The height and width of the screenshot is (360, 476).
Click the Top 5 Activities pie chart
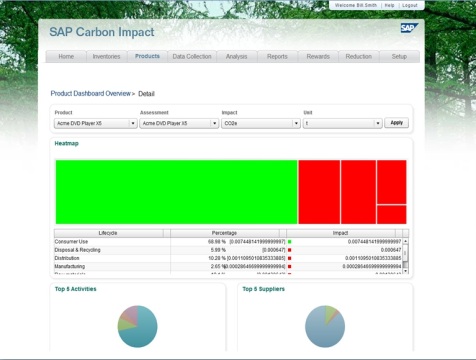pyautogui.click(x=137, y=326)
